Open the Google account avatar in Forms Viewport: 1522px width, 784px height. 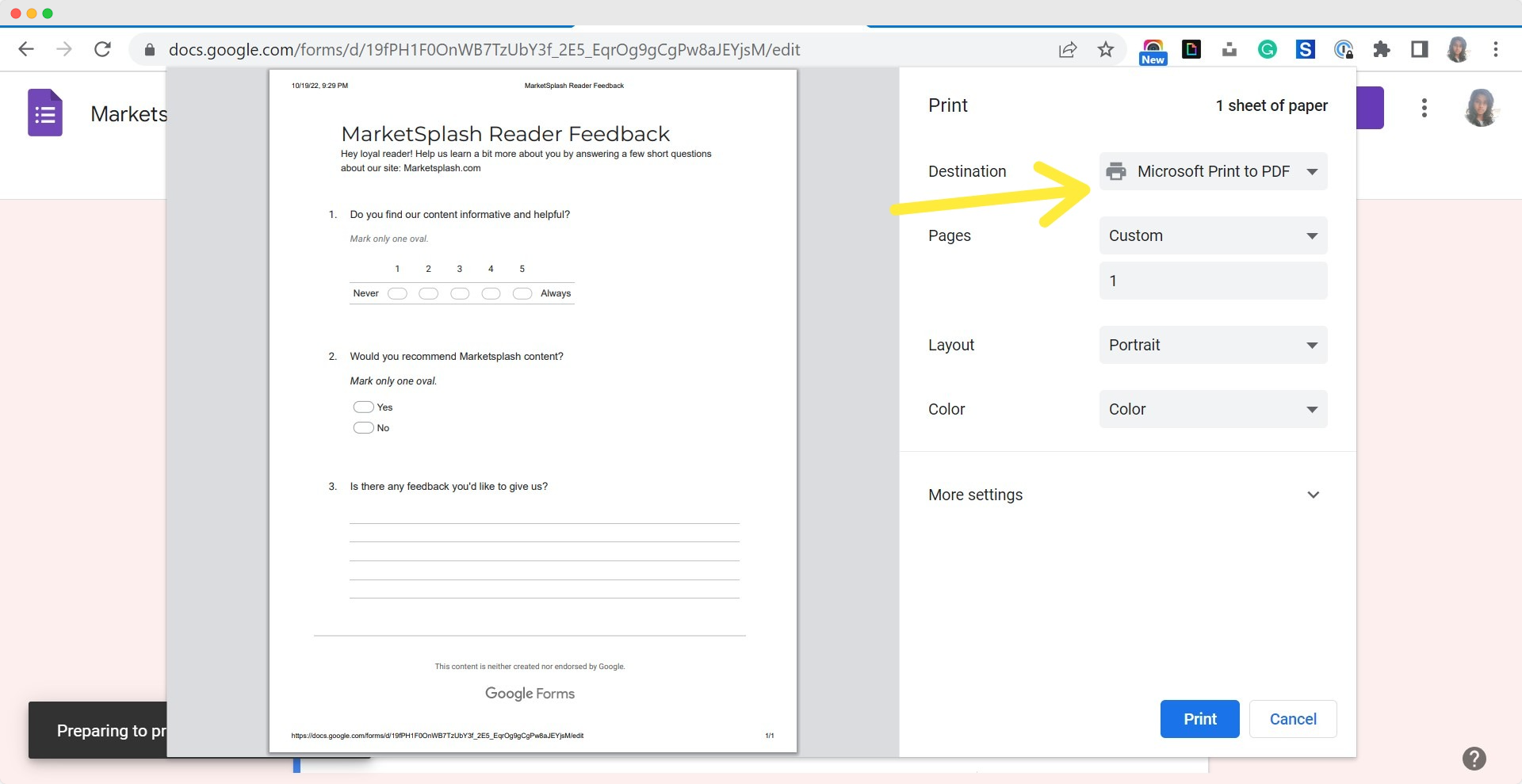1481,108
